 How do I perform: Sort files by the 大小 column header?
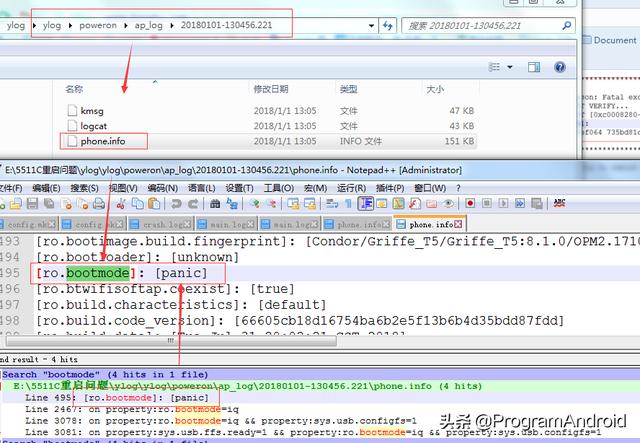point(435,89)
